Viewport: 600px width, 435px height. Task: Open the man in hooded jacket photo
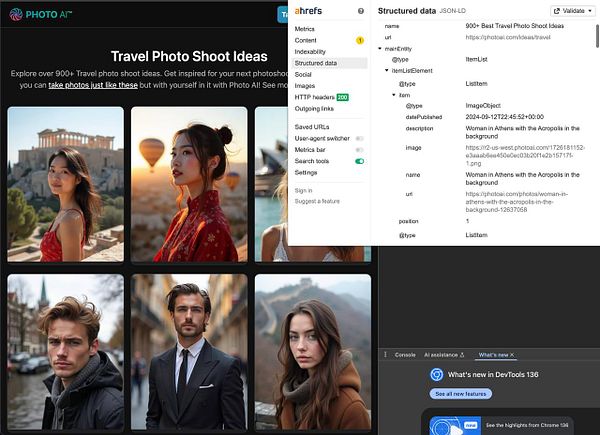pyautogui.click(x=65, y=352)
